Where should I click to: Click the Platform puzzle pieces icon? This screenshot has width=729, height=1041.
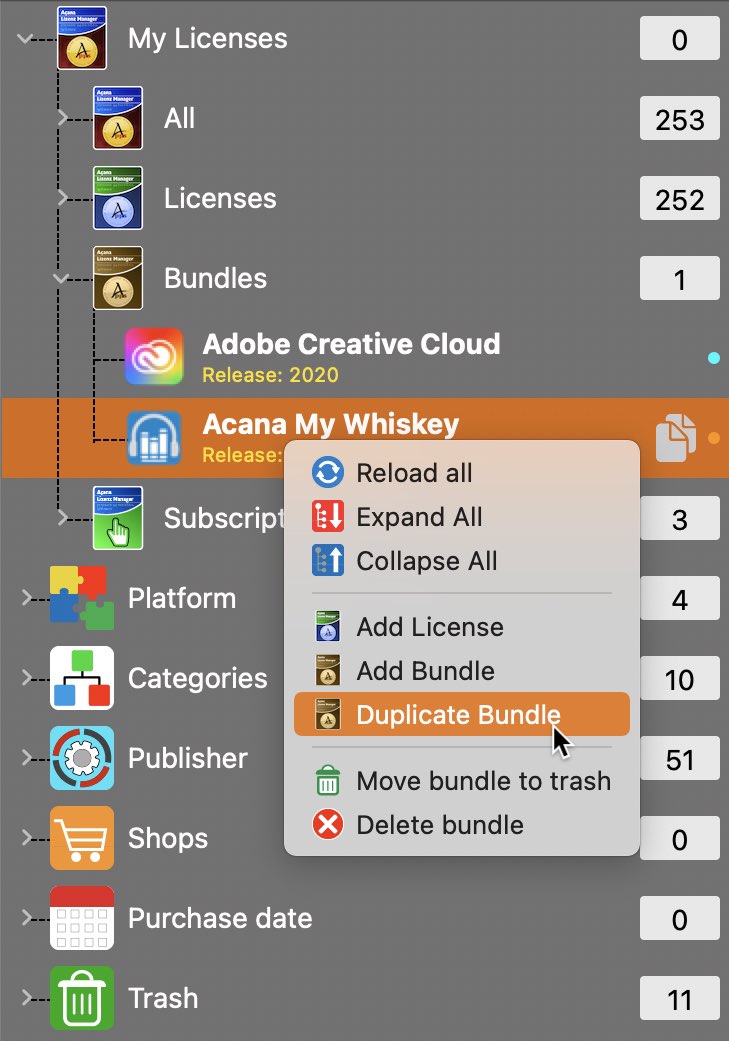tap(82, 598)
